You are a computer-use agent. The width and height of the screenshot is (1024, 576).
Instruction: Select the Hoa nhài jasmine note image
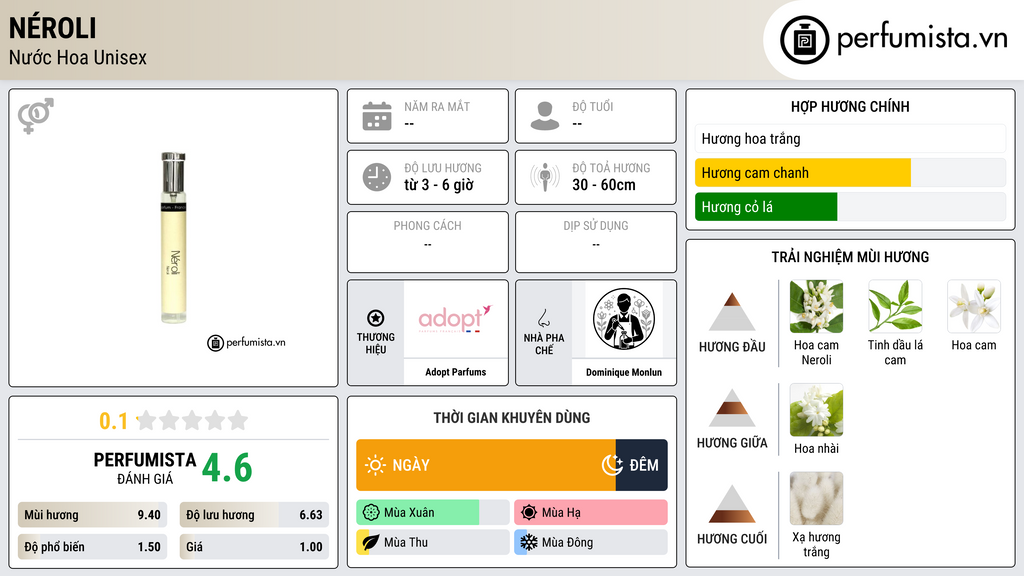[x=816, y=410]
